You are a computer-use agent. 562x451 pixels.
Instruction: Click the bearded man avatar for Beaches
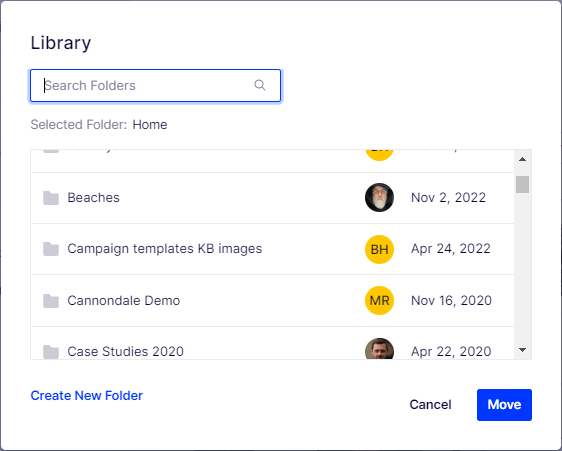coord(379,198)
